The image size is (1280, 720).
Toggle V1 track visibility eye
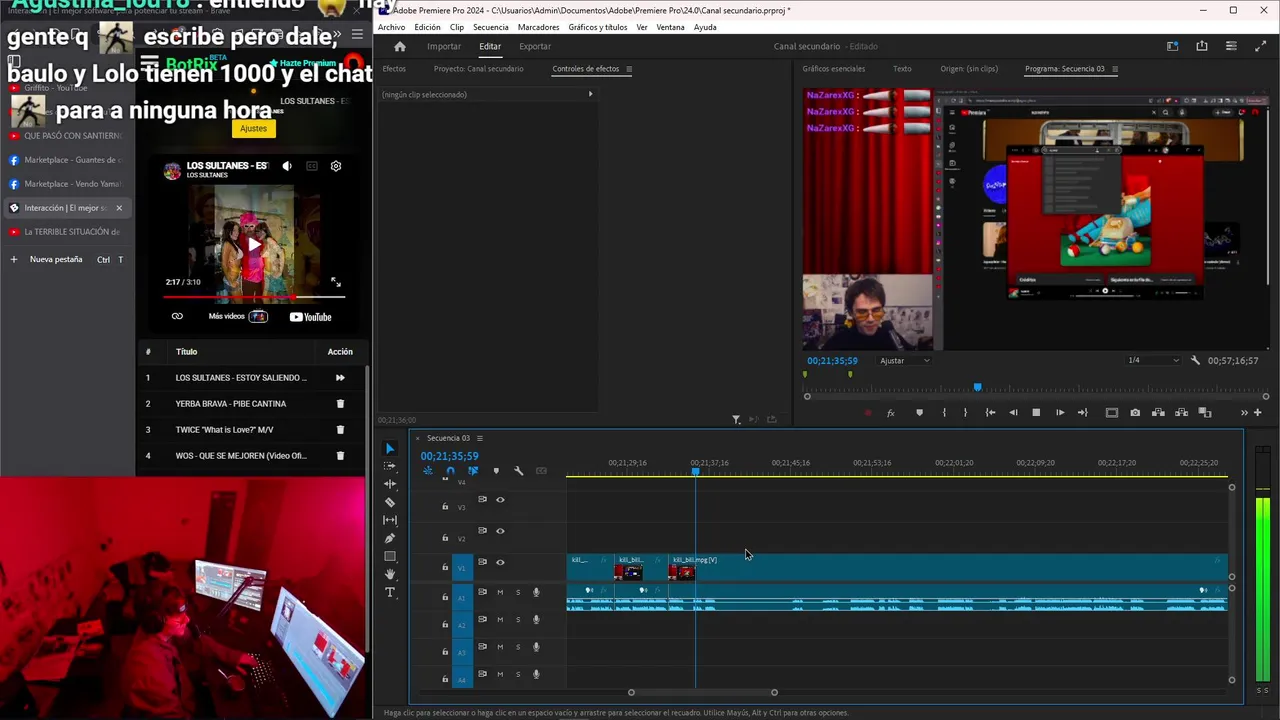500,562
